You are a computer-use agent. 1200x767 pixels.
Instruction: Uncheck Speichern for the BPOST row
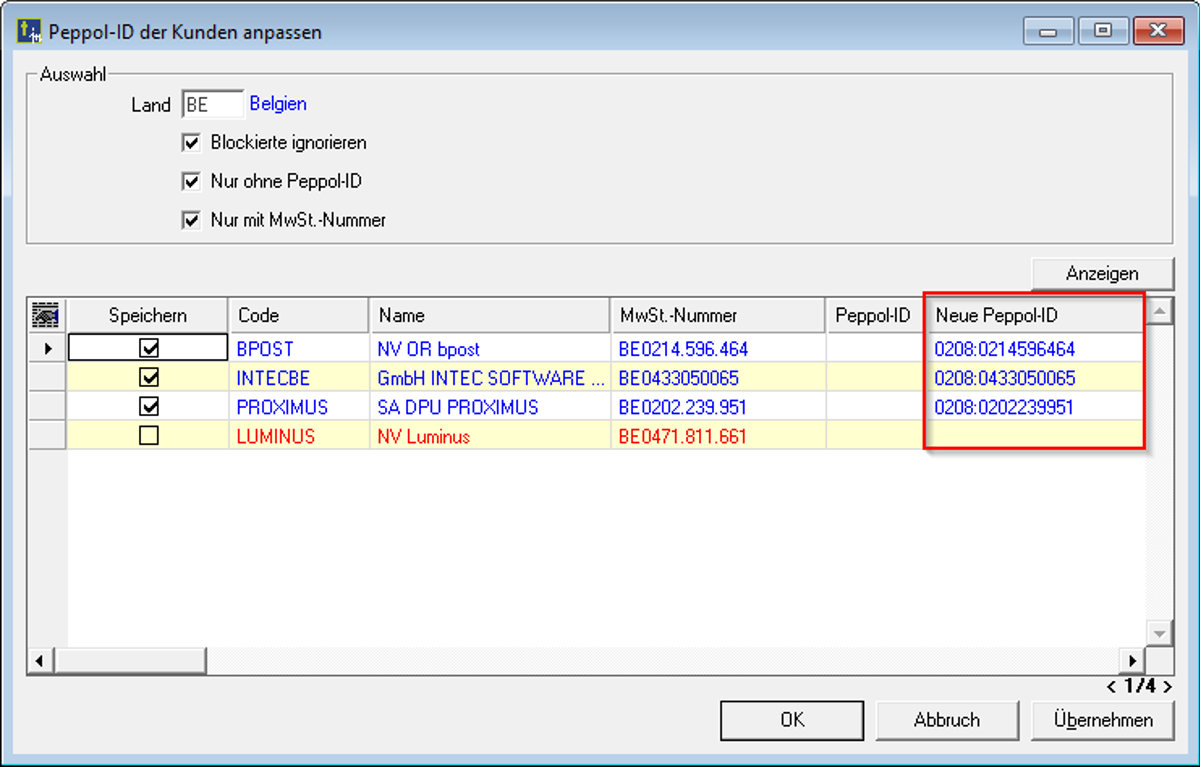(149, 348)
